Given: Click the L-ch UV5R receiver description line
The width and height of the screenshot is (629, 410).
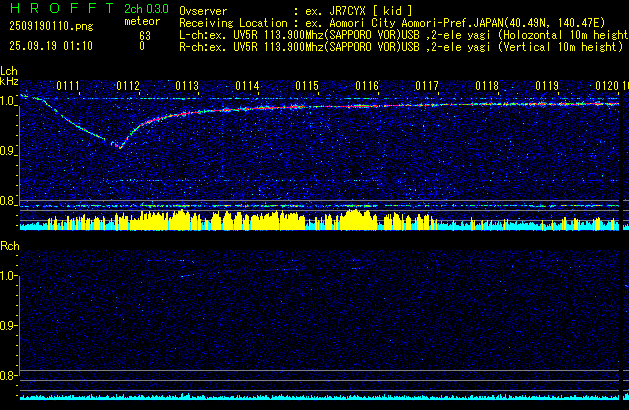Looking at the screenshot, I should click(400, 35).
